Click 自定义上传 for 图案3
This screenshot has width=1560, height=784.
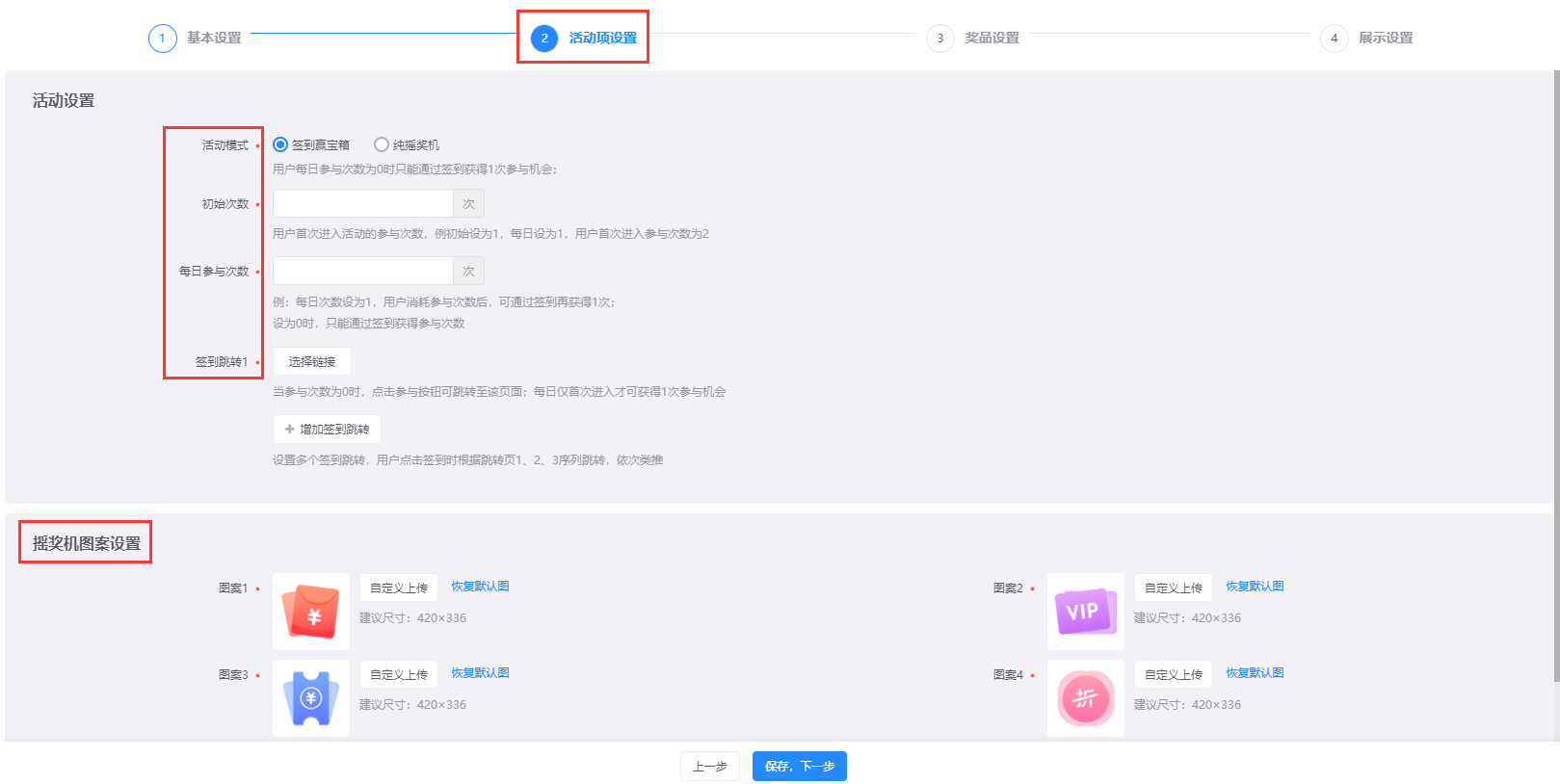pyautogui.click(x=398, y=674)
